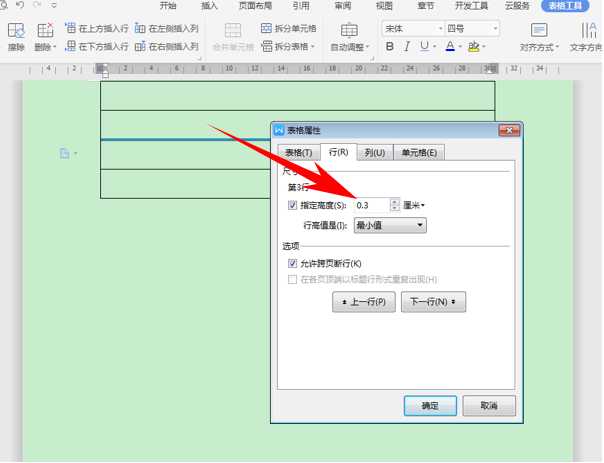Toggle underline formatting
The height and width of the screenshot is (463, 604).
tap(424, 47)
